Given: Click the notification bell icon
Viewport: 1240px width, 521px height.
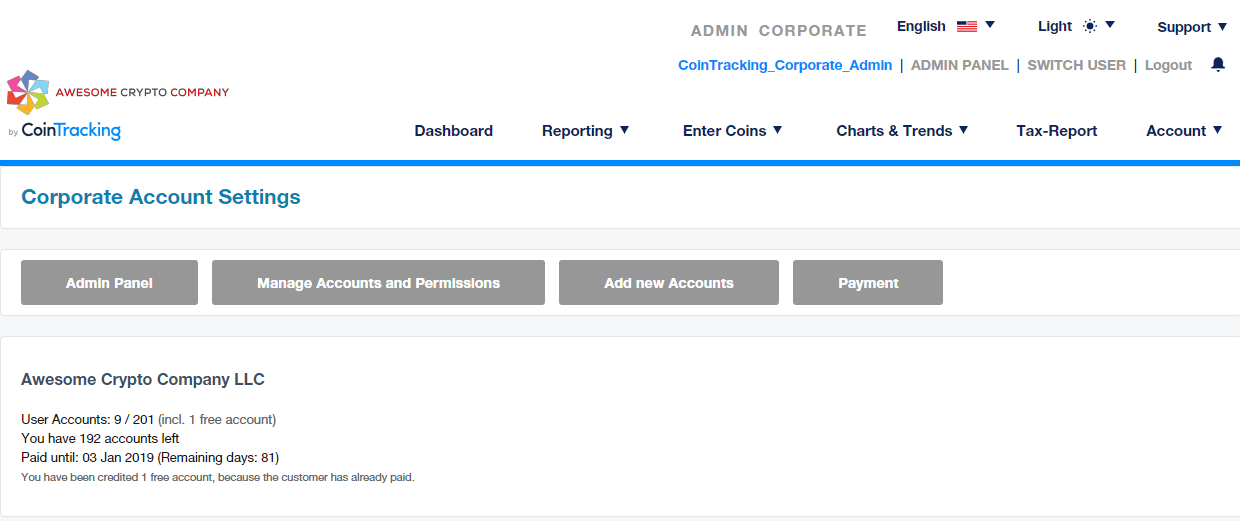Looking at the screenshot, I should tap(1217, 64).
